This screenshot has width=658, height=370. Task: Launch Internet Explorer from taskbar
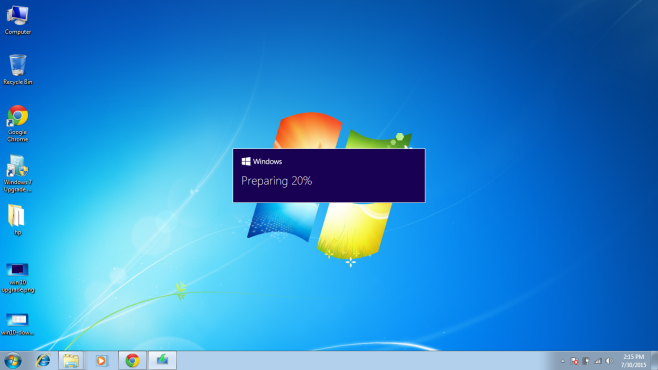point(43,360)
